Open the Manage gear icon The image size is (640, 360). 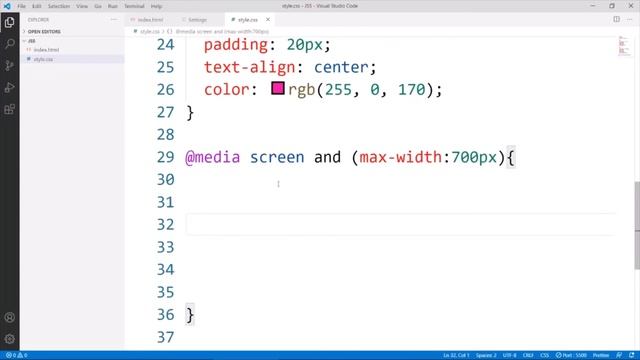point(9,339)
